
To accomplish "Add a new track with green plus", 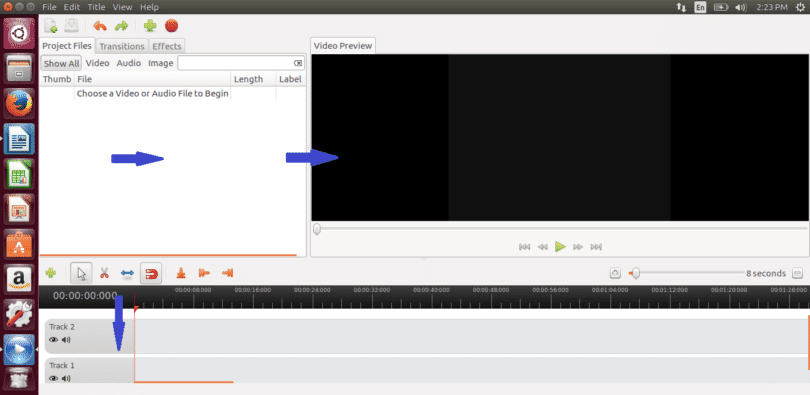I will [51, 273].
